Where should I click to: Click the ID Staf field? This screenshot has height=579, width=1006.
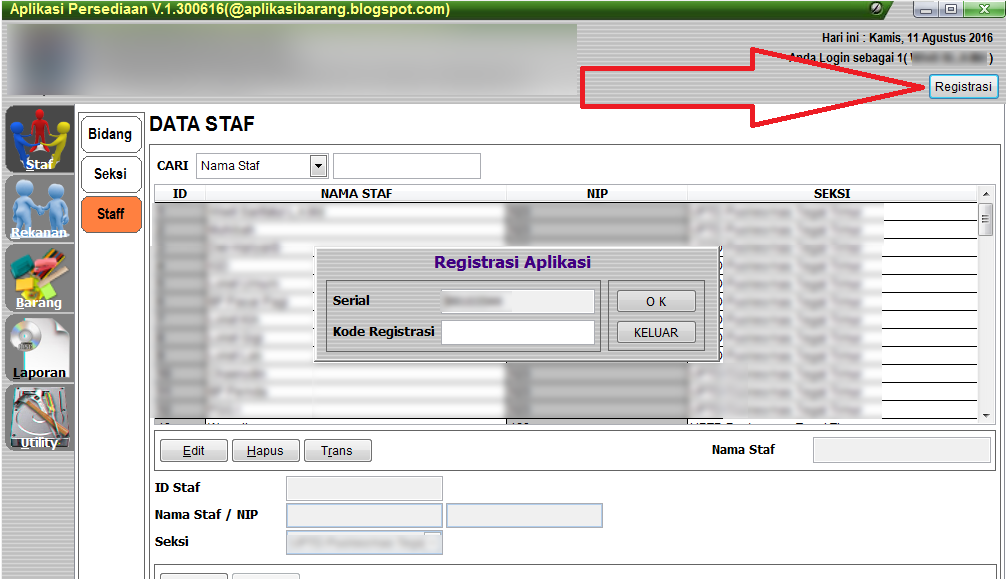(x=364, y=488)
